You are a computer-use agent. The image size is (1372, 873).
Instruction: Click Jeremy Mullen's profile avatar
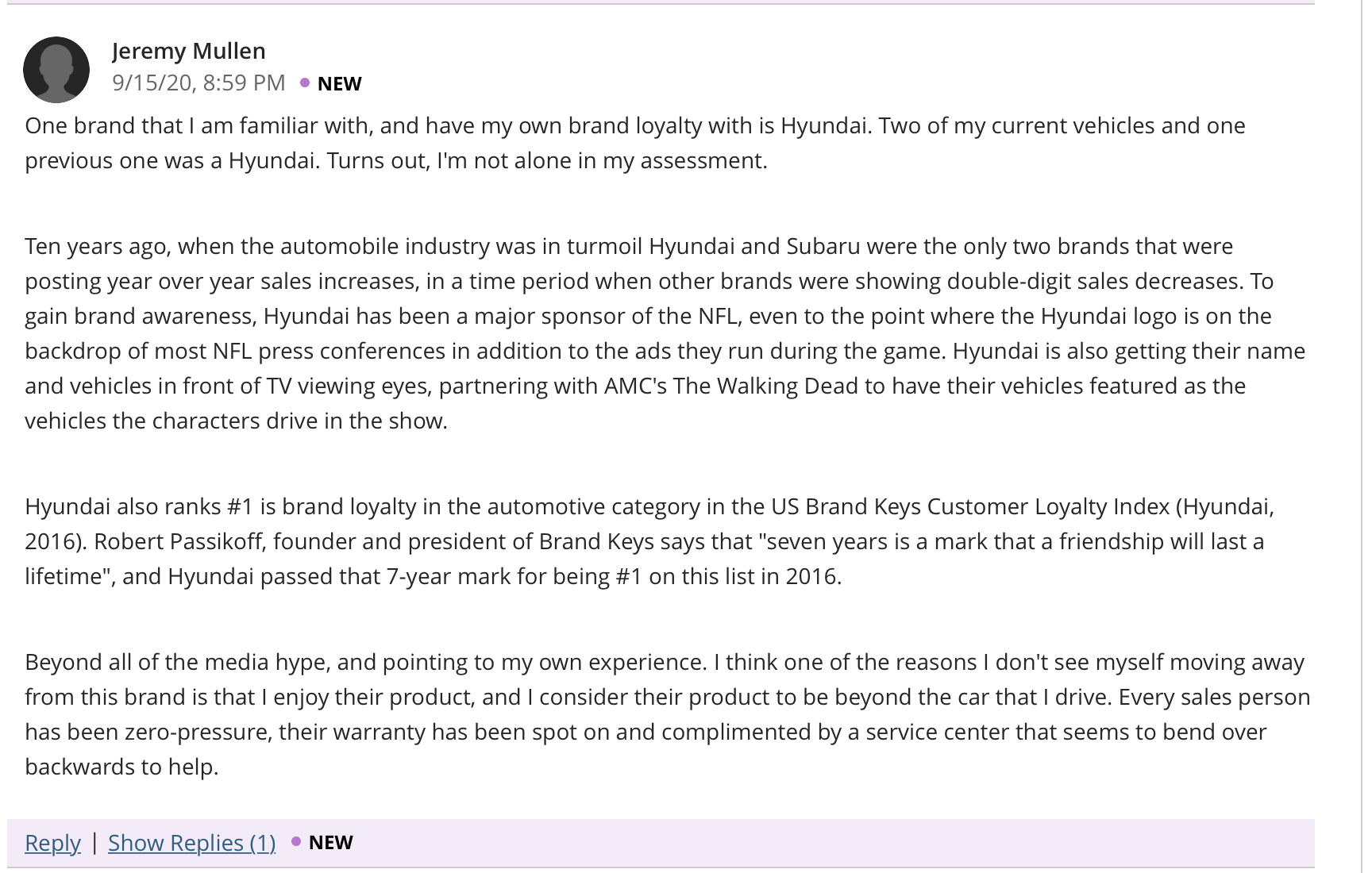click(x=56, y=70)
